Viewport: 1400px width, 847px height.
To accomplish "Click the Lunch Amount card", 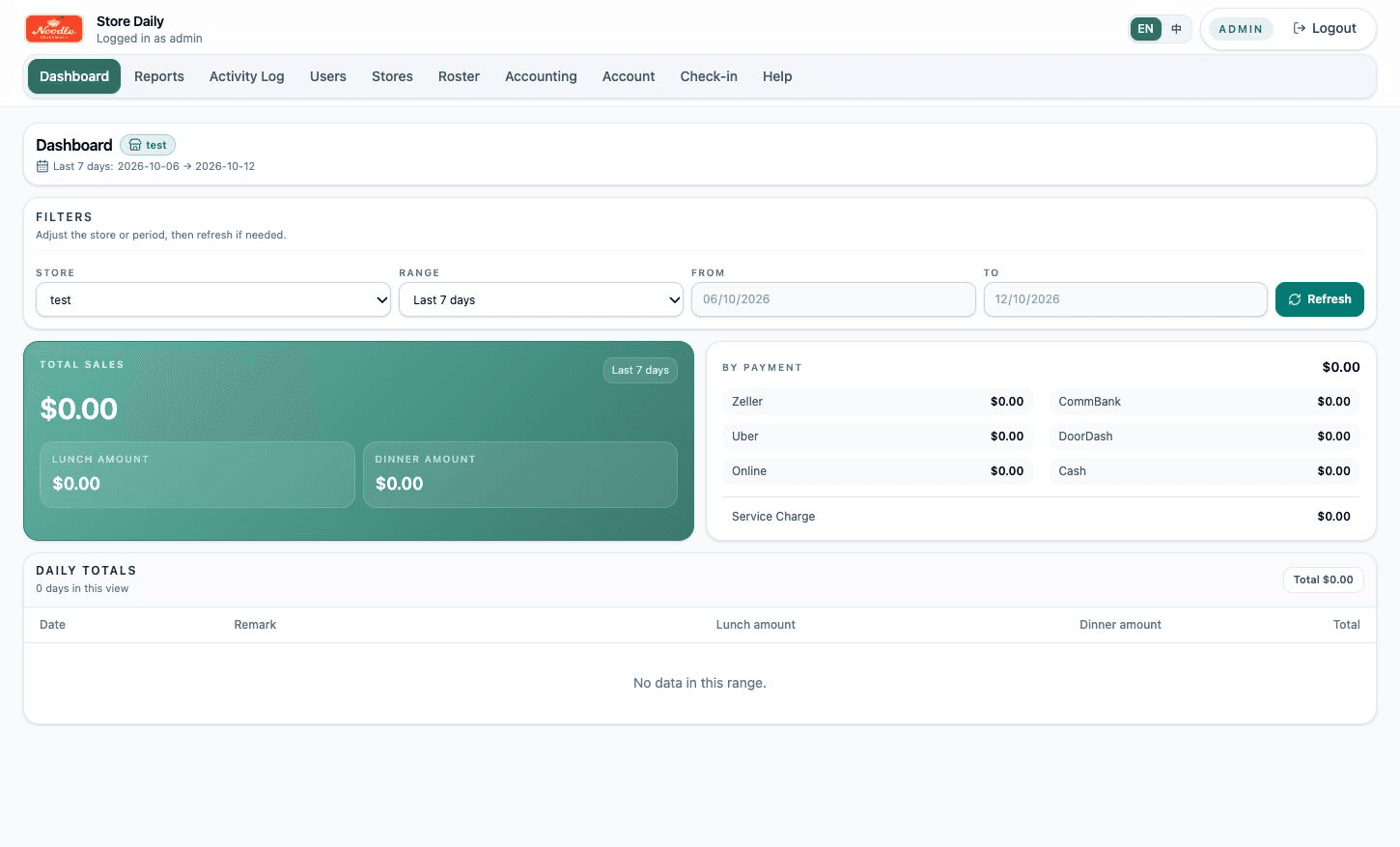I will pyautogui.click(x=197, y=474).
